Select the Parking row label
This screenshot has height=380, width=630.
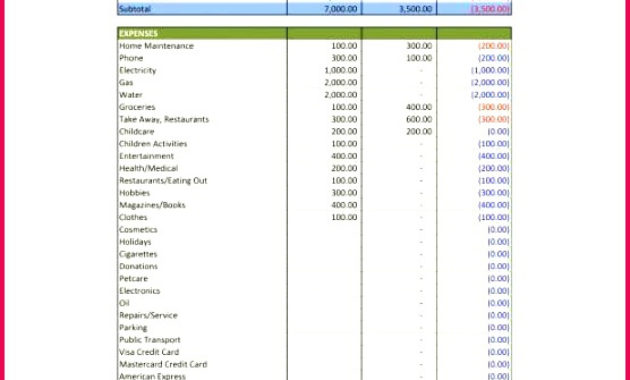click(133, 328)
